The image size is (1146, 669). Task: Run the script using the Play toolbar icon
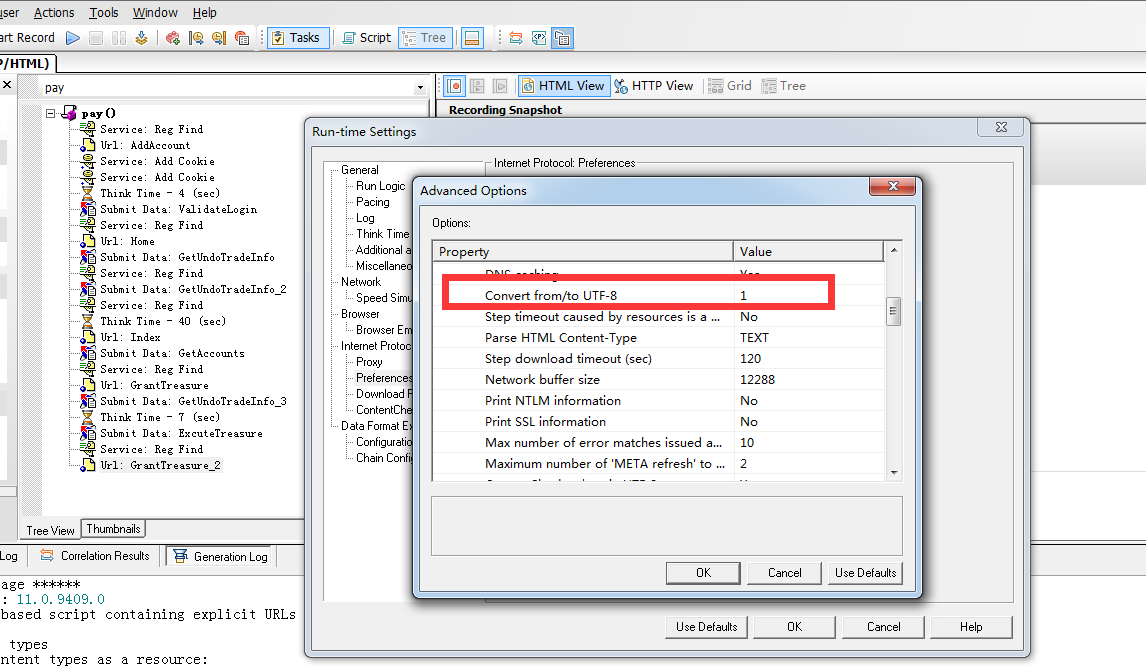70,37
